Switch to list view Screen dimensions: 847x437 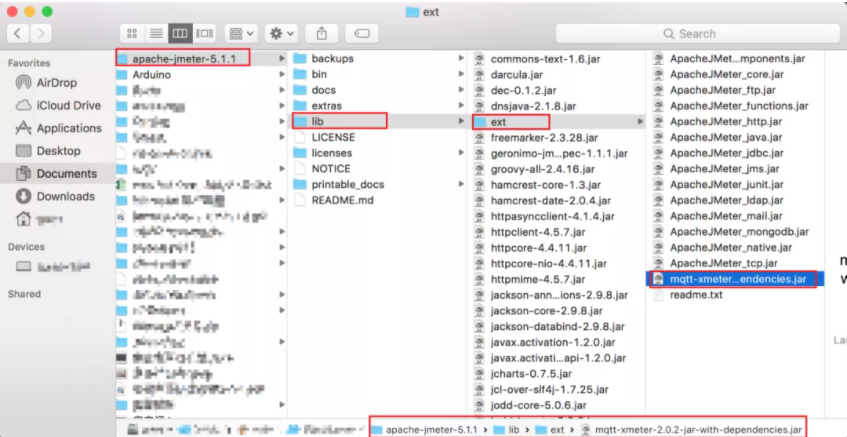156,33
